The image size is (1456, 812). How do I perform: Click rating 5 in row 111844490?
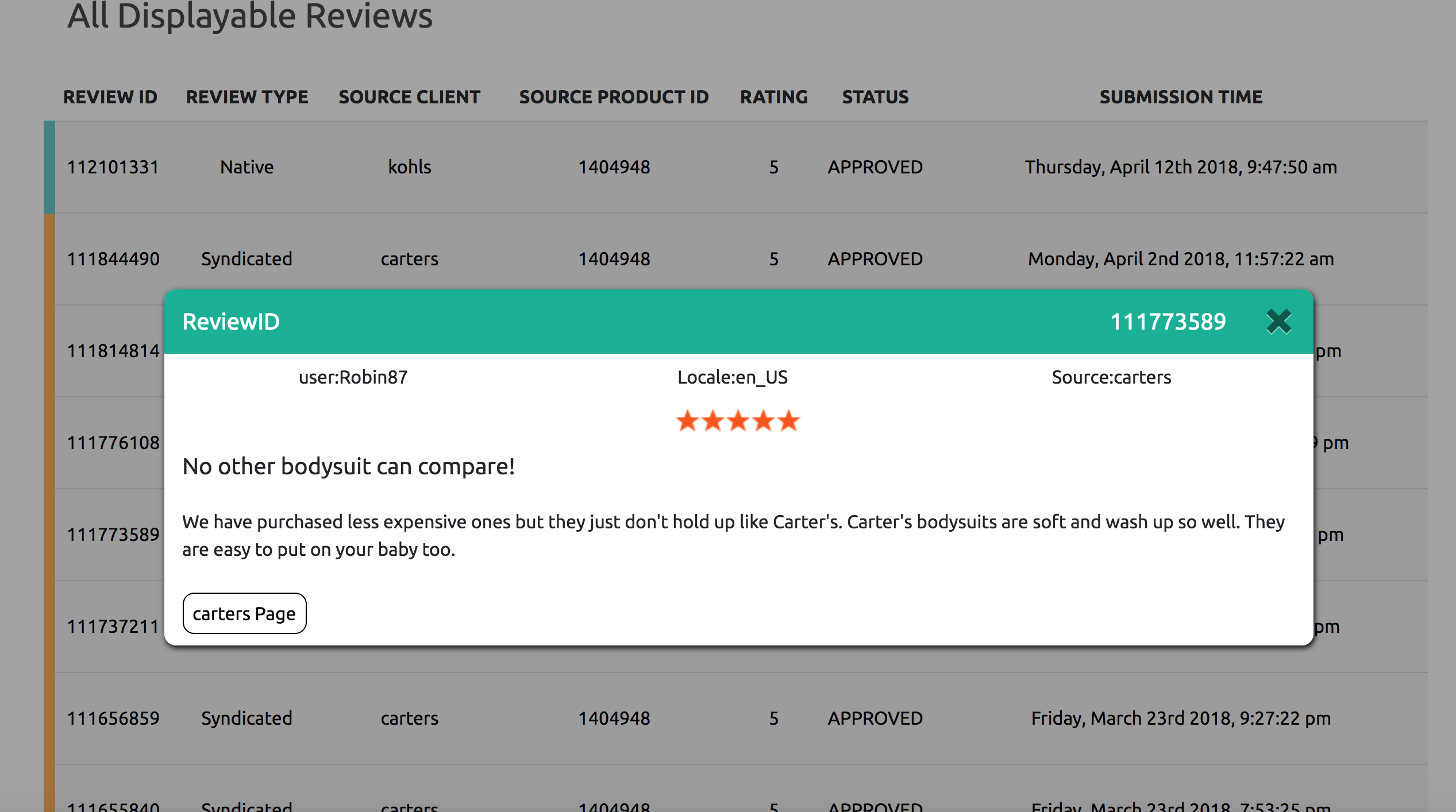(774, 259)
